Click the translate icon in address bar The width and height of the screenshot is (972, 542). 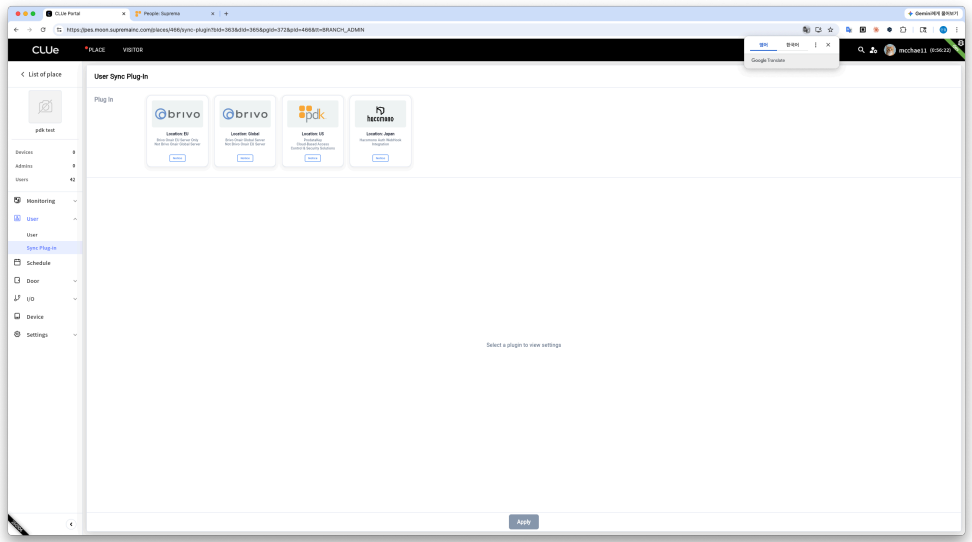click(806, 30)
